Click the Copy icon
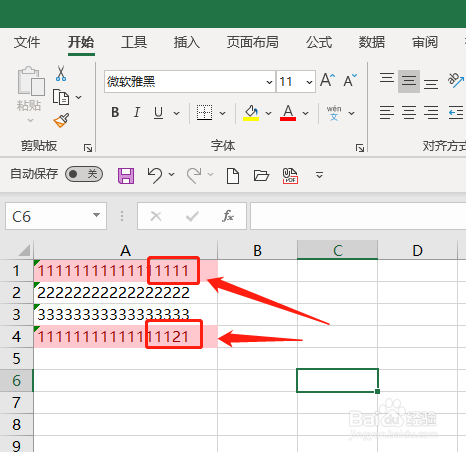This screenshot has height=452, width=466. point(61,97)
